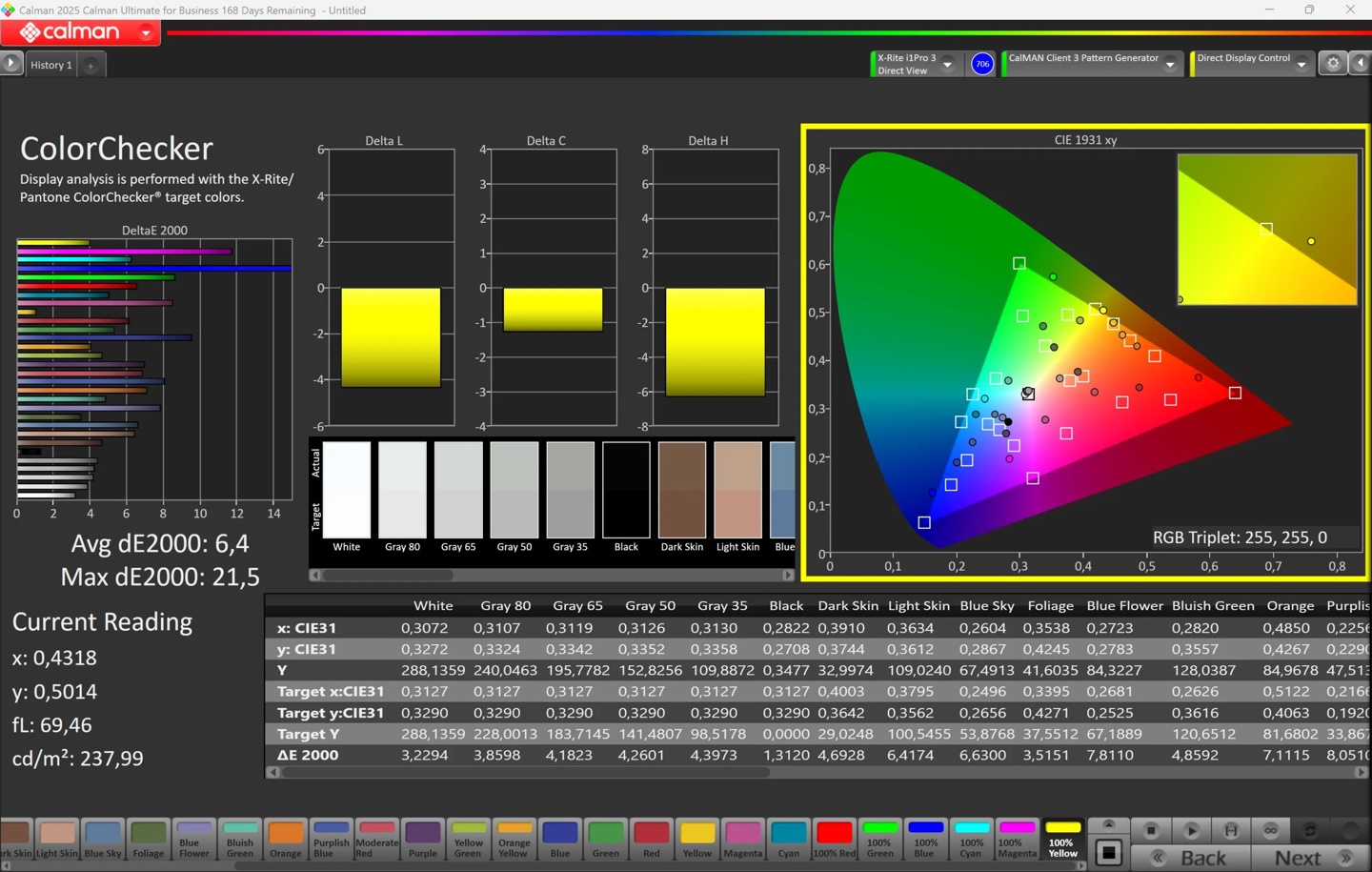Screen dimensions: 1372x872
Task: Click the zoomed yellow inset in CIE chart
Action: [x=1267, y=230]
